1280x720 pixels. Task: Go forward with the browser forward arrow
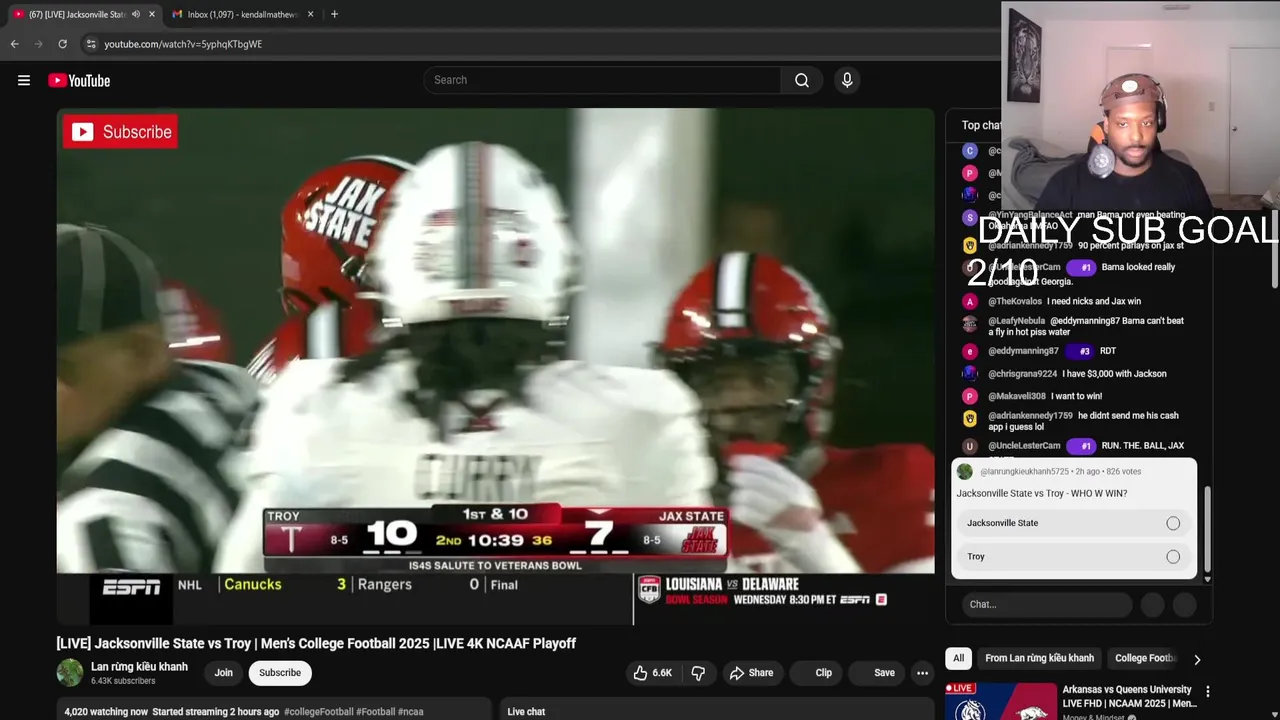click(39, 44)
